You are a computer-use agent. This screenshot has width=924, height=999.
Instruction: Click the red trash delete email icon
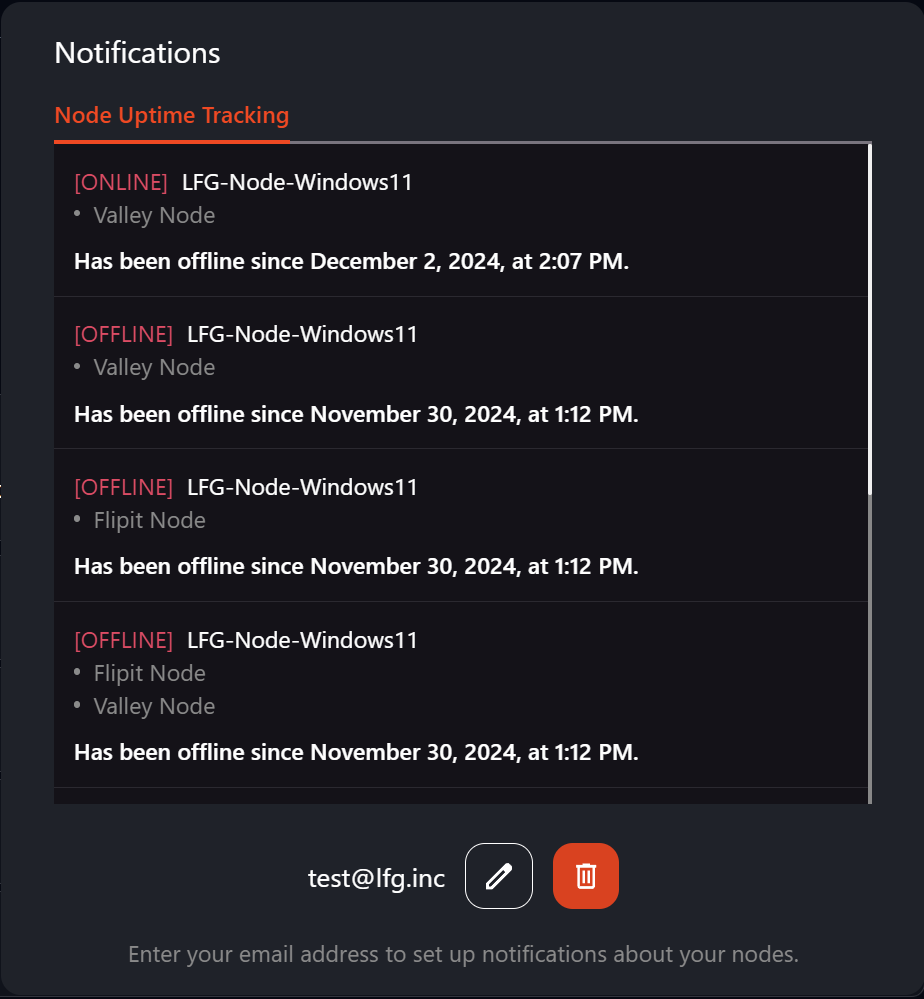[586, 876]
